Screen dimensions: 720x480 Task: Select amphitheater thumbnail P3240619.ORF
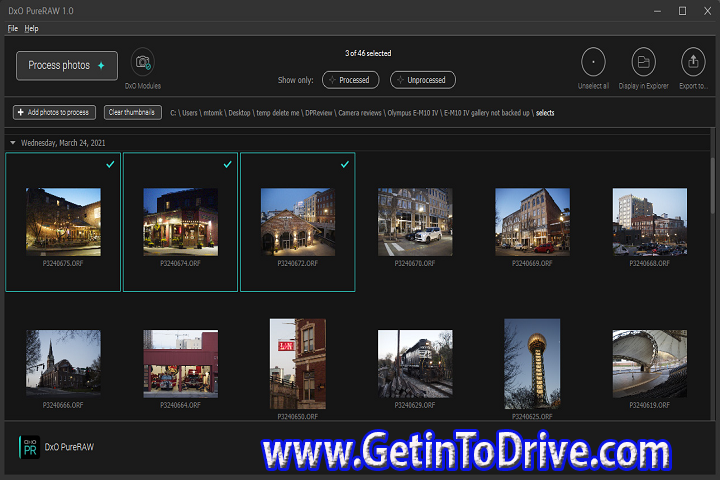[650, 364]
